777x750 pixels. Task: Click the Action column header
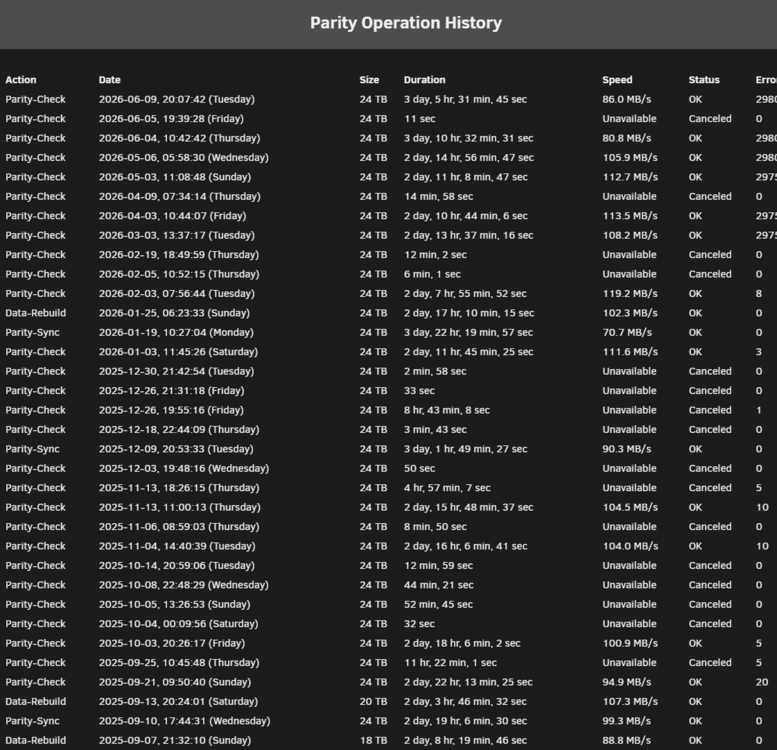click(x=21, y=80)
